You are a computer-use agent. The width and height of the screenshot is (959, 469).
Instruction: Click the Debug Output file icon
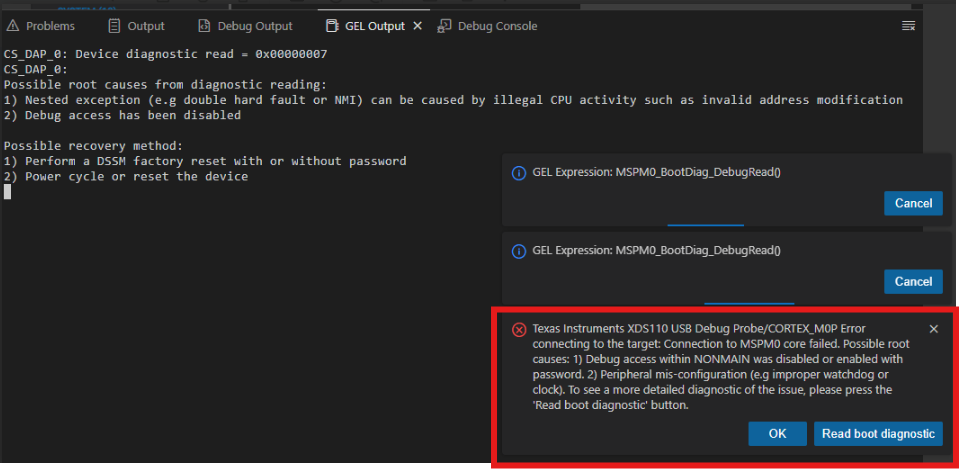[204, 26]
